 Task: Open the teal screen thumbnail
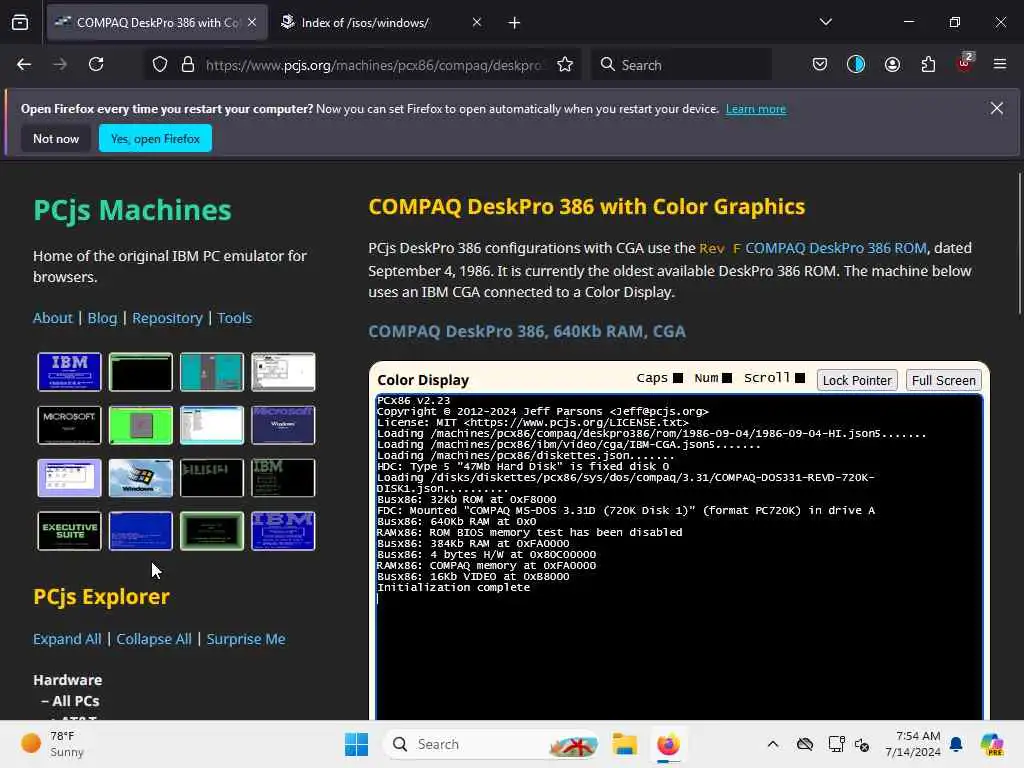click(212, 372)
